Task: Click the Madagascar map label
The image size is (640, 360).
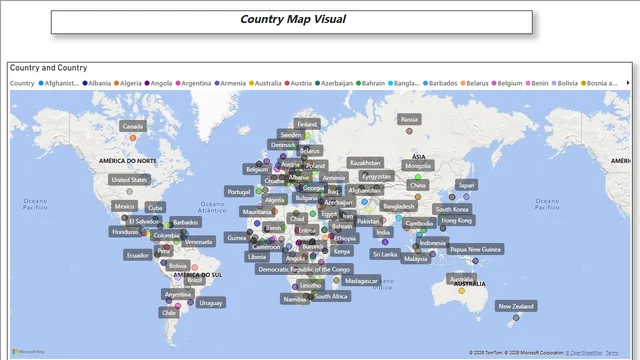Action: [361, 280]
